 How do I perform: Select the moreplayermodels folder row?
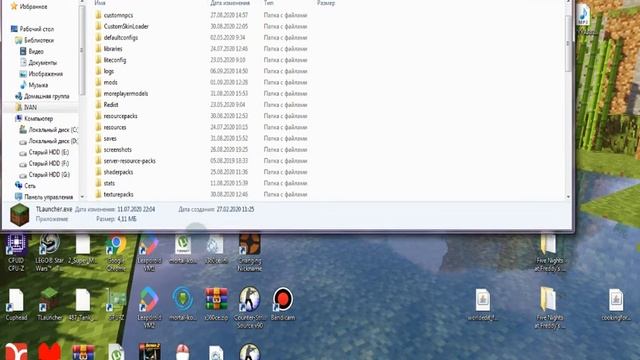tap(201, 93)
